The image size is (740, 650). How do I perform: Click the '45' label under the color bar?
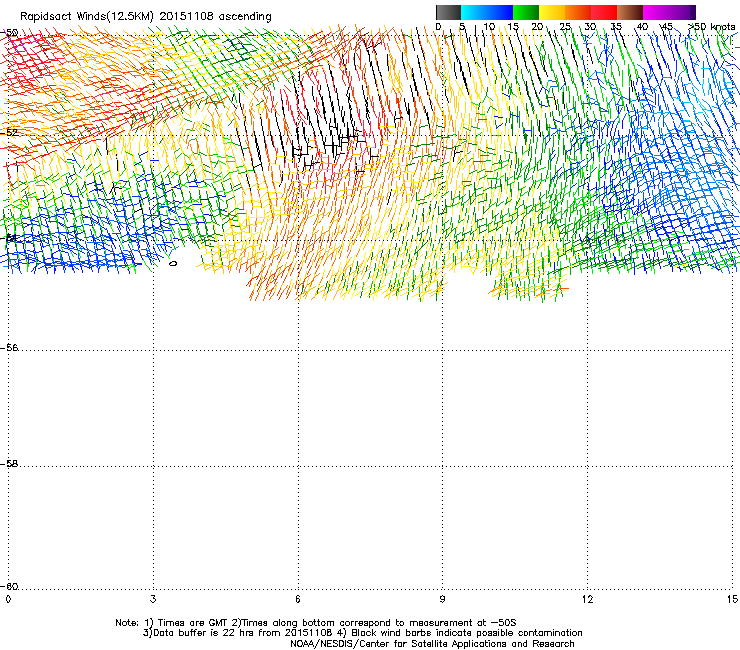pos(667,26)
